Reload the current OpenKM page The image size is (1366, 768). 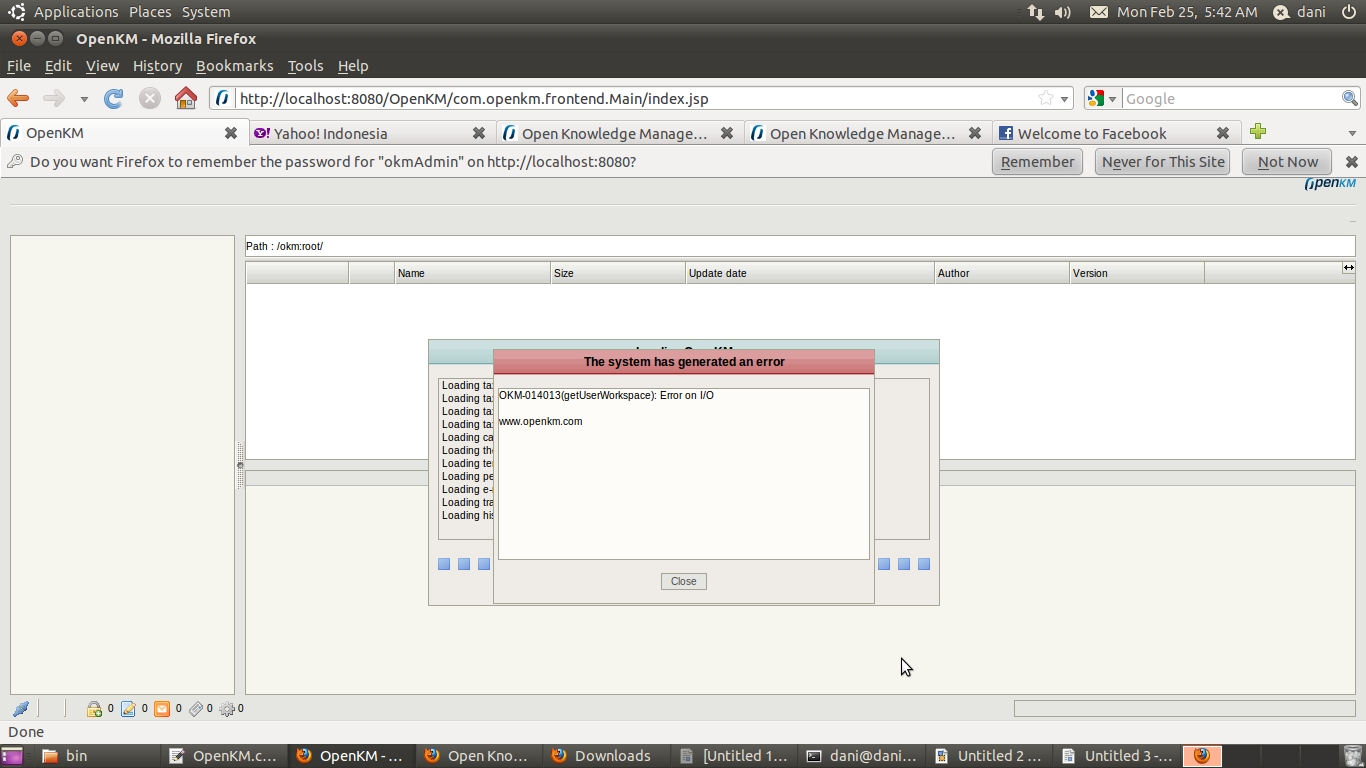[x=114, y=98]
